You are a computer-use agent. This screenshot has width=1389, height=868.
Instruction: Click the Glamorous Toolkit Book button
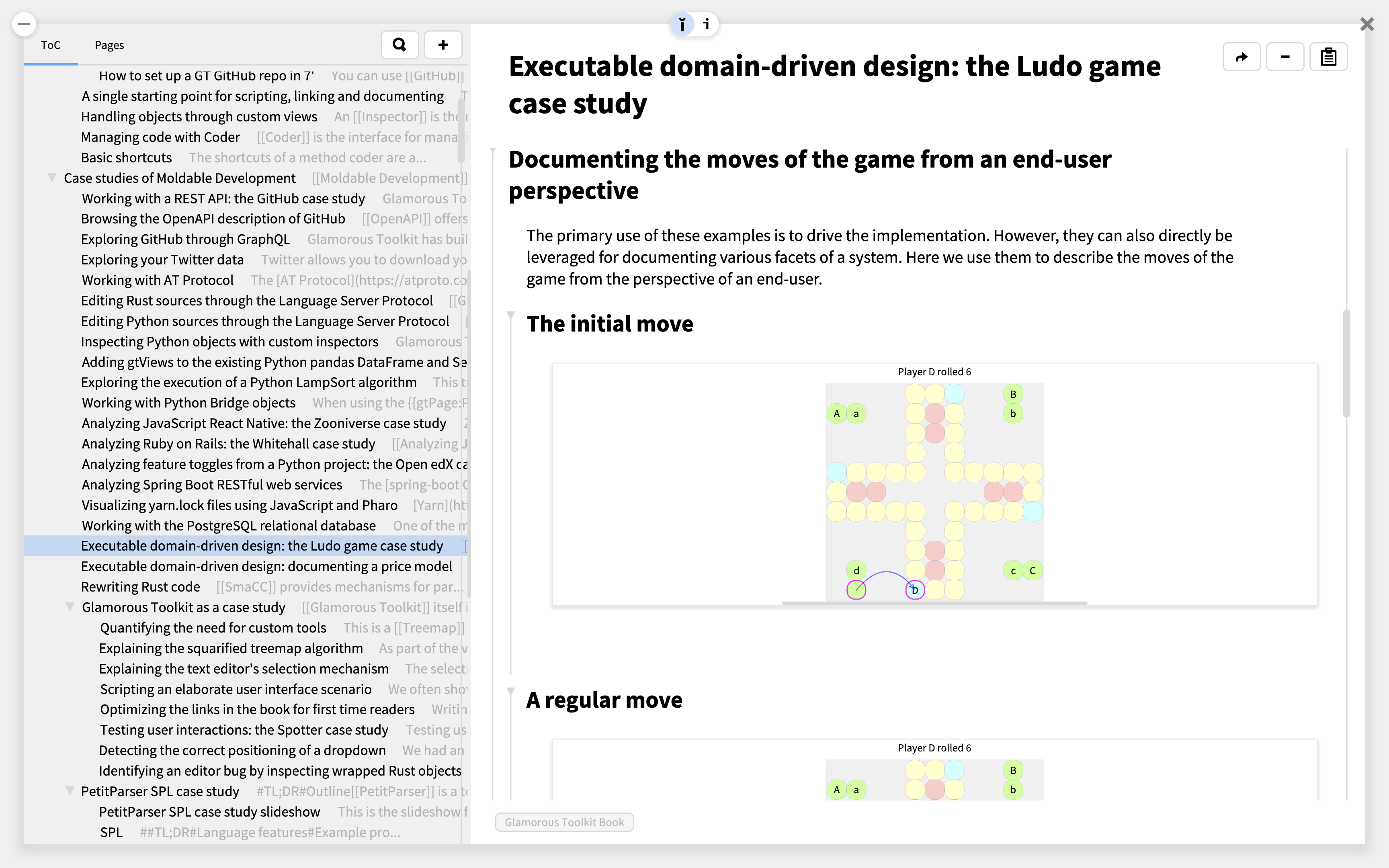point(564,822)
